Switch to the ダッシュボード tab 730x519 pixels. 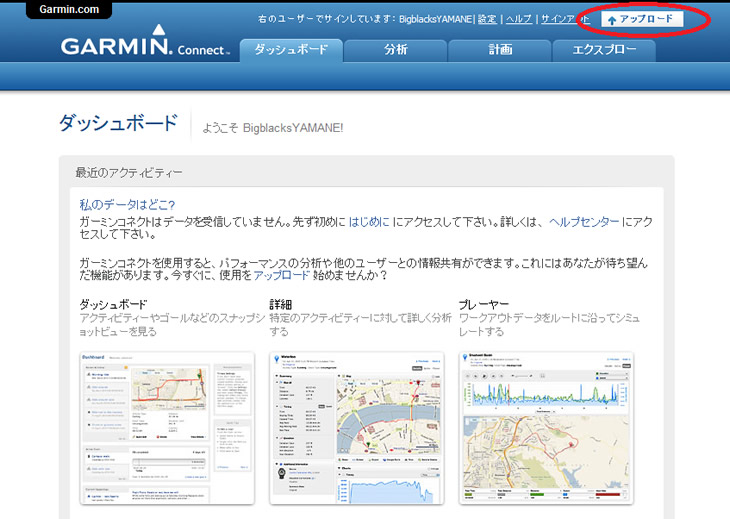[x=291, y=50]
